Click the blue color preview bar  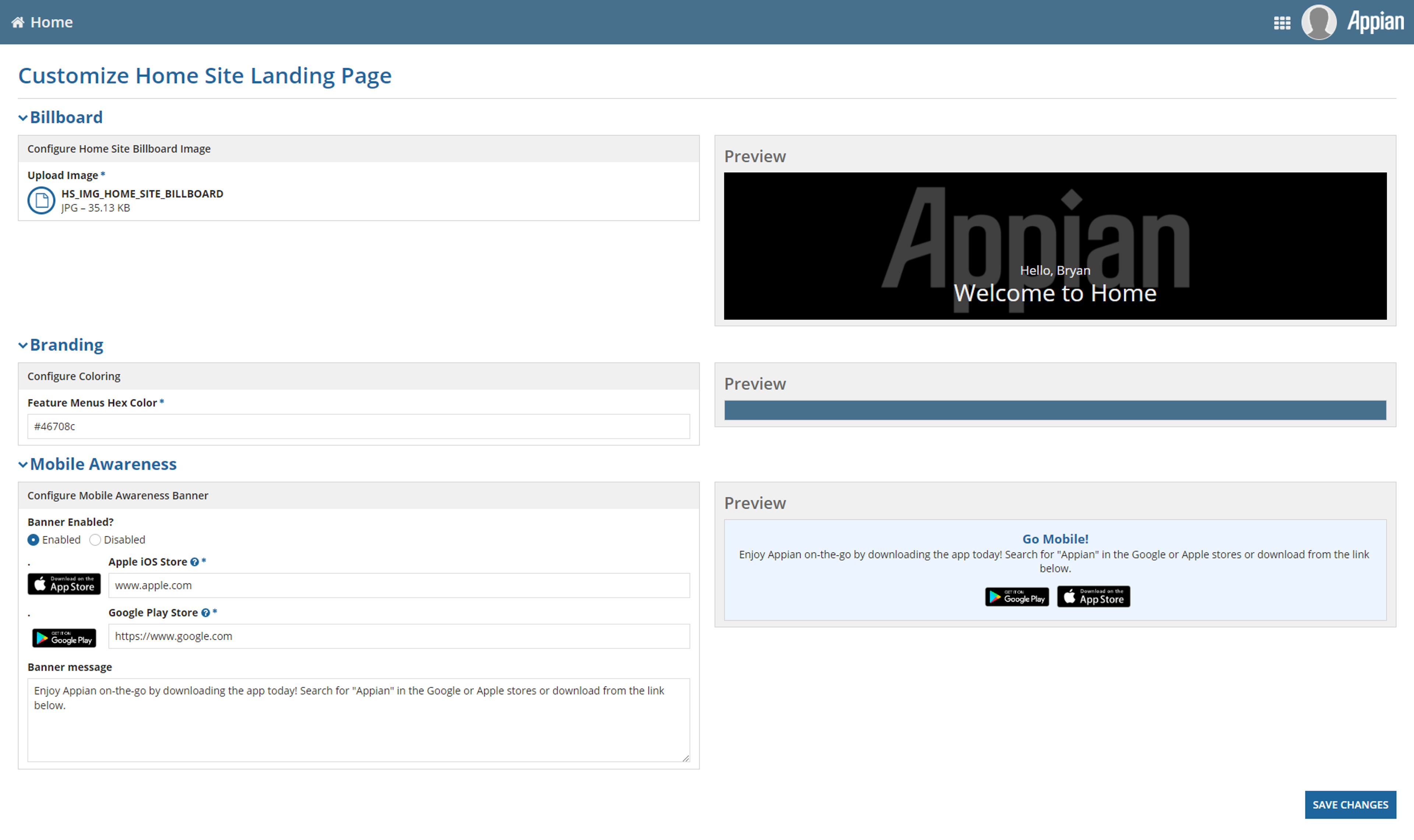pyautogui.click(x=1055, y=410)
